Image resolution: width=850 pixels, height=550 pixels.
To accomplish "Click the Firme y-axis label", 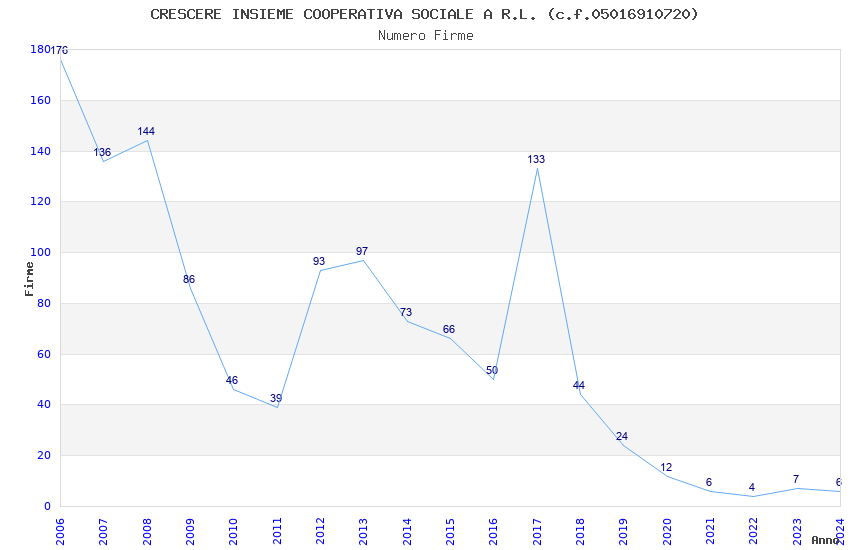I will 29,279.
